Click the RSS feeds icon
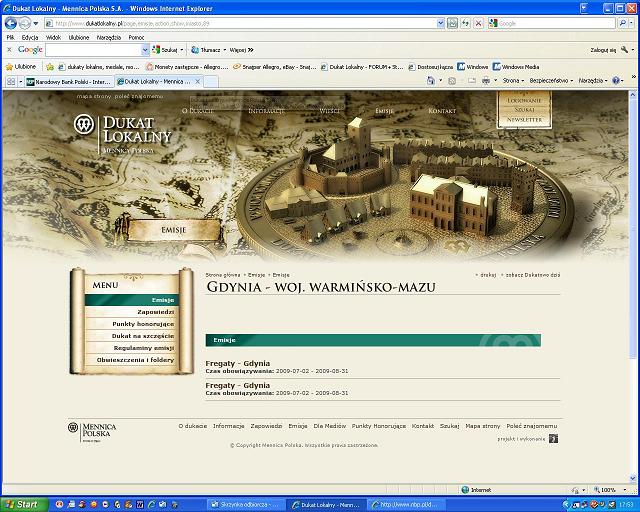Viewport: 640px width, 512px height. [x=452, y=81]
